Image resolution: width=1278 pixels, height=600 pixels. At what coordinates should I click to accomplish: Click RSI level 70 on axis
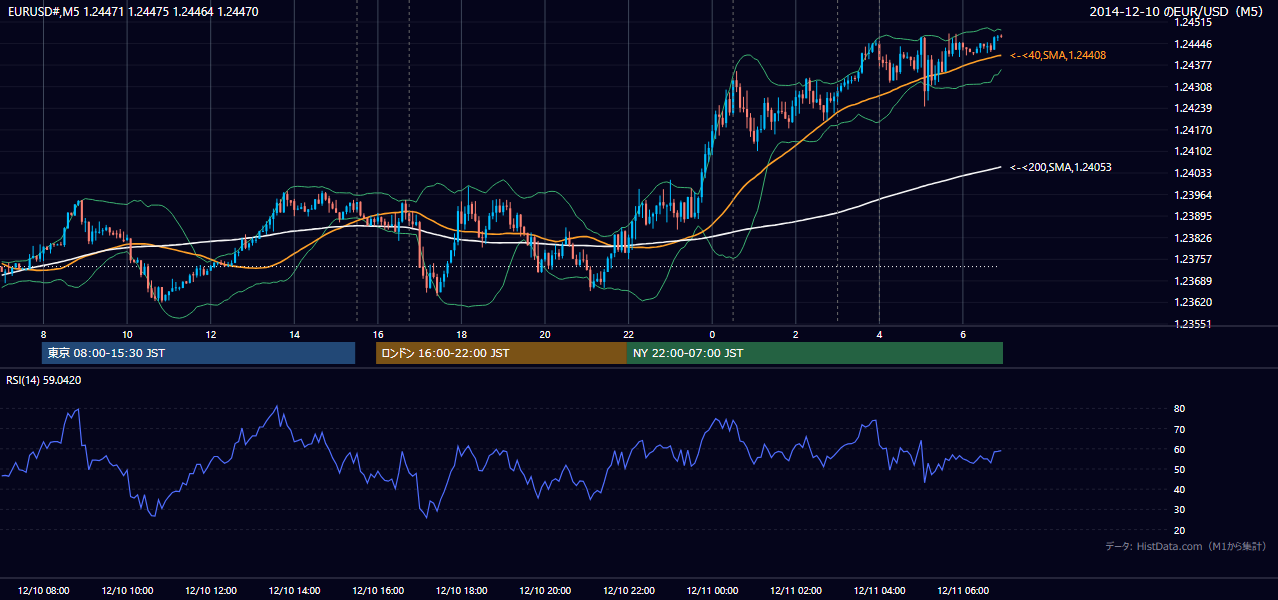(1179, 429)
